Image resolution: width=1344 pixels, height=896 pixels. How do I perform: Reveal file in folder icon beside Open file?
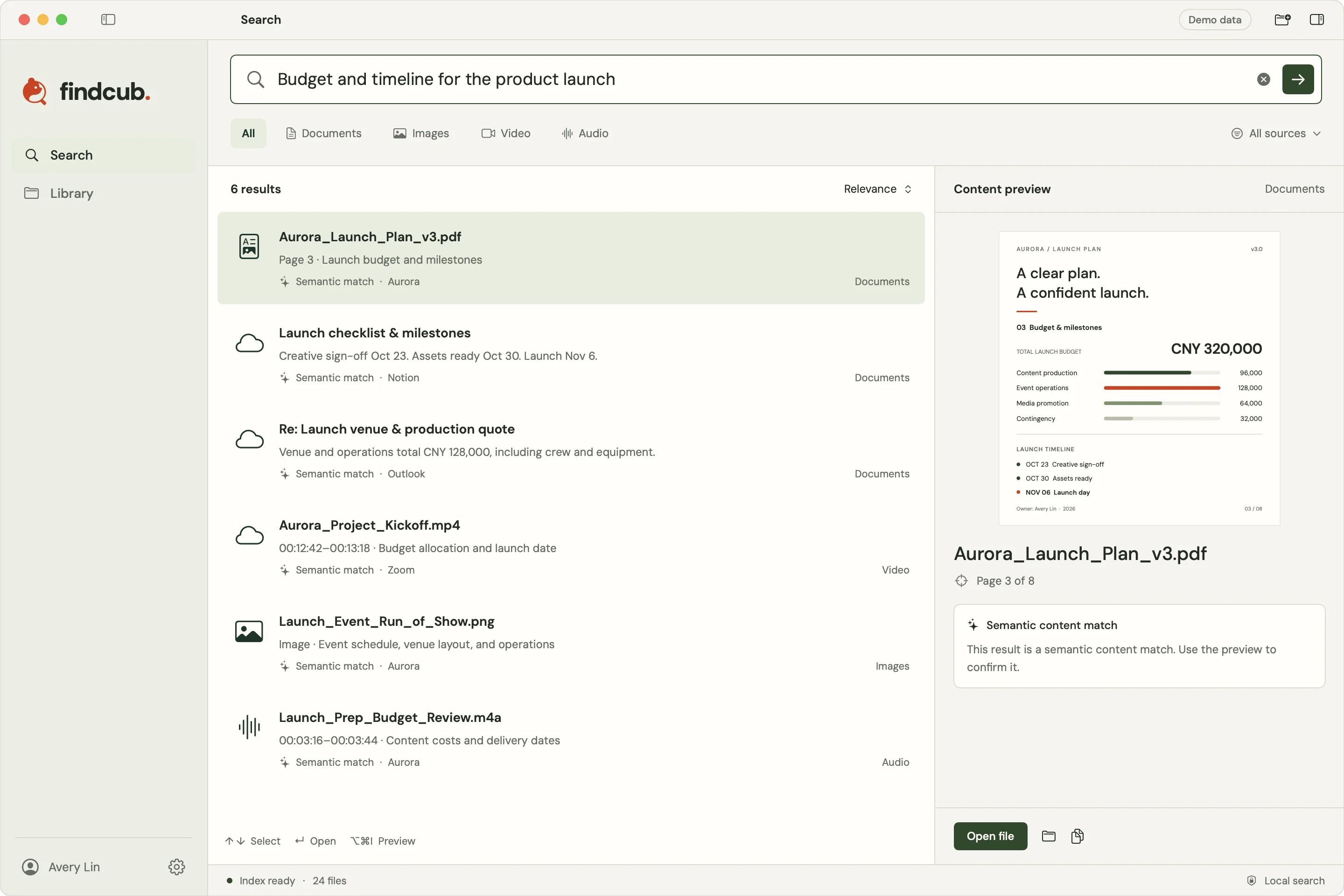[1049, 836]
